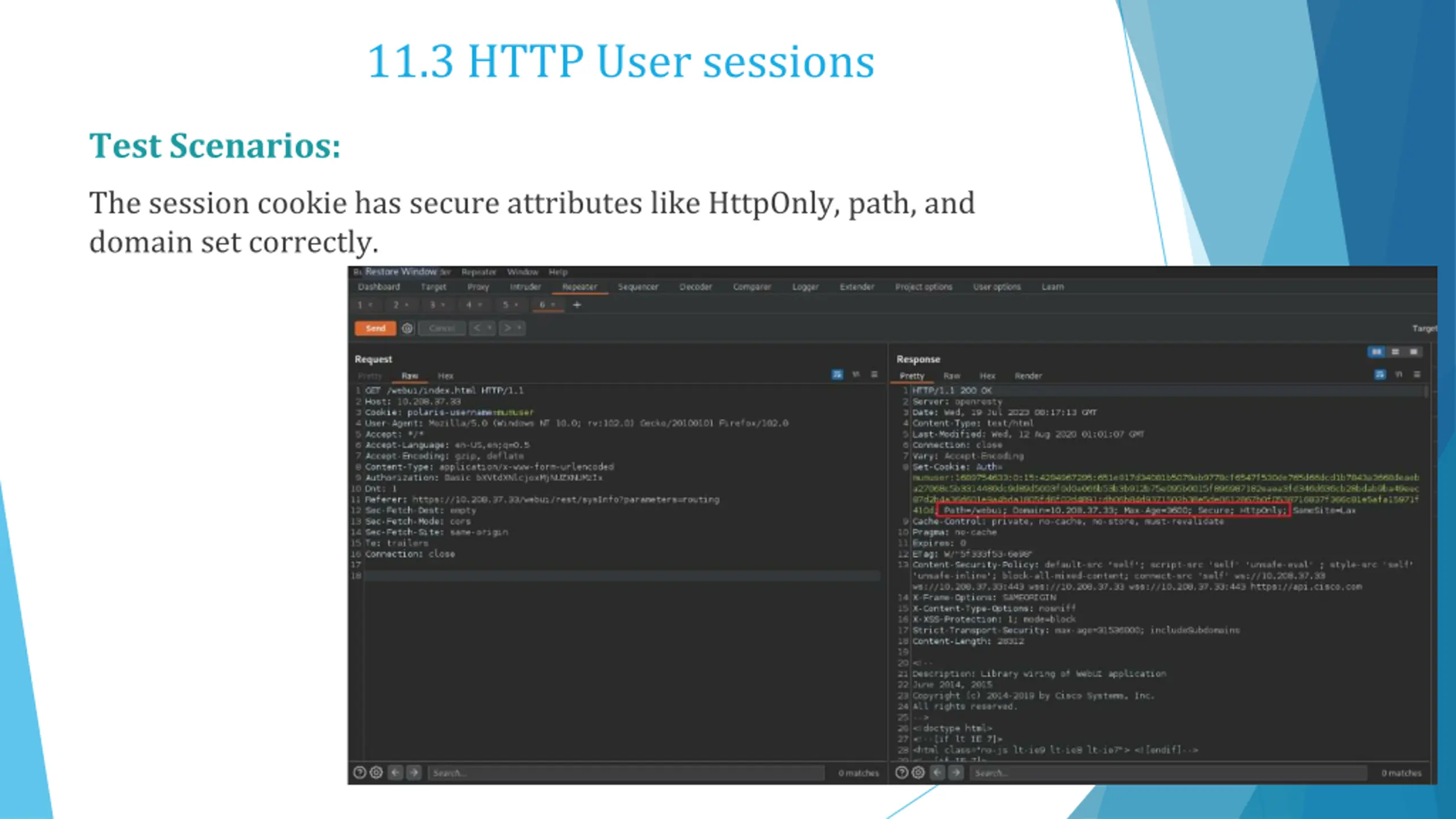Screen dimensions: 1456x819
Task: Select Repeater request tab 3
Action: (437, 305)
